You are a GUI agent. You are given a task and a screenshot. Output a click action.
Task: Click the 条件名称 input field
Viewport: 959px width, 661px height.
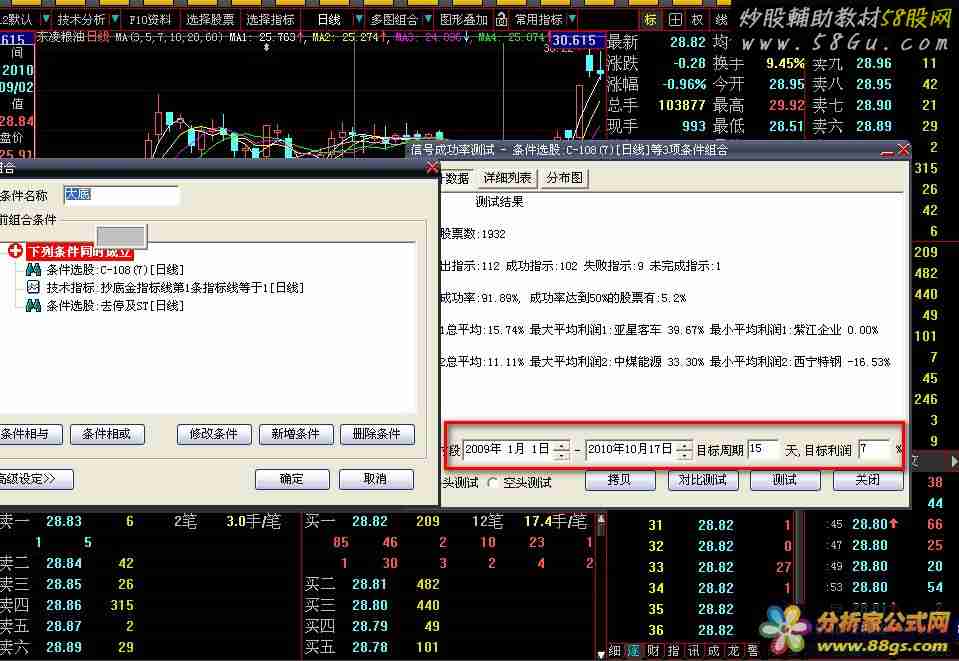click(121, 195)
